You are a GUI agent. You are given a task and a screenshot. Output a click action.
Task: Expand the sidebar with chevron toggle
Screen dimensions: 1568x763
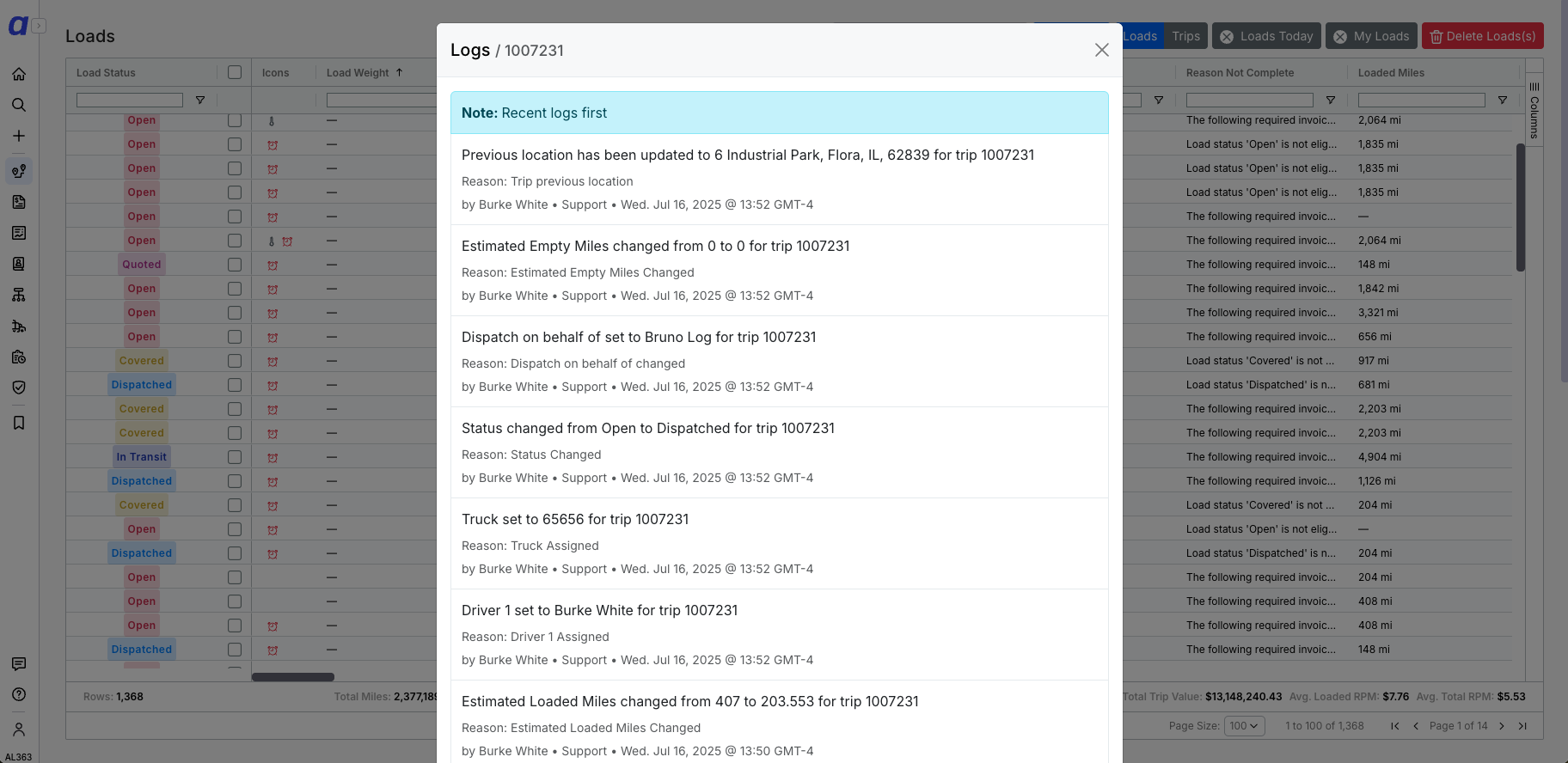click(40, 26)
